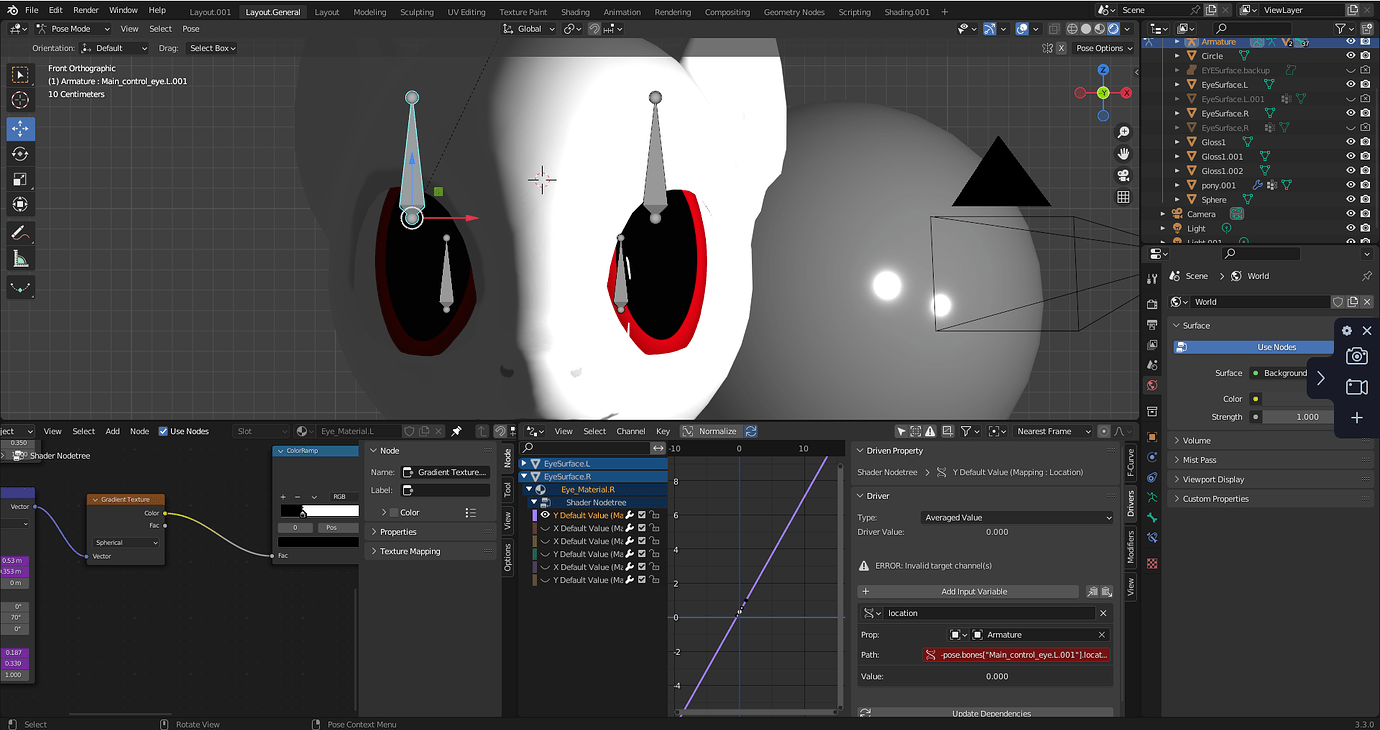The image size is (1380, 730).
Task: Click the world Strength value slider
Action: [x=1298, y=417]
